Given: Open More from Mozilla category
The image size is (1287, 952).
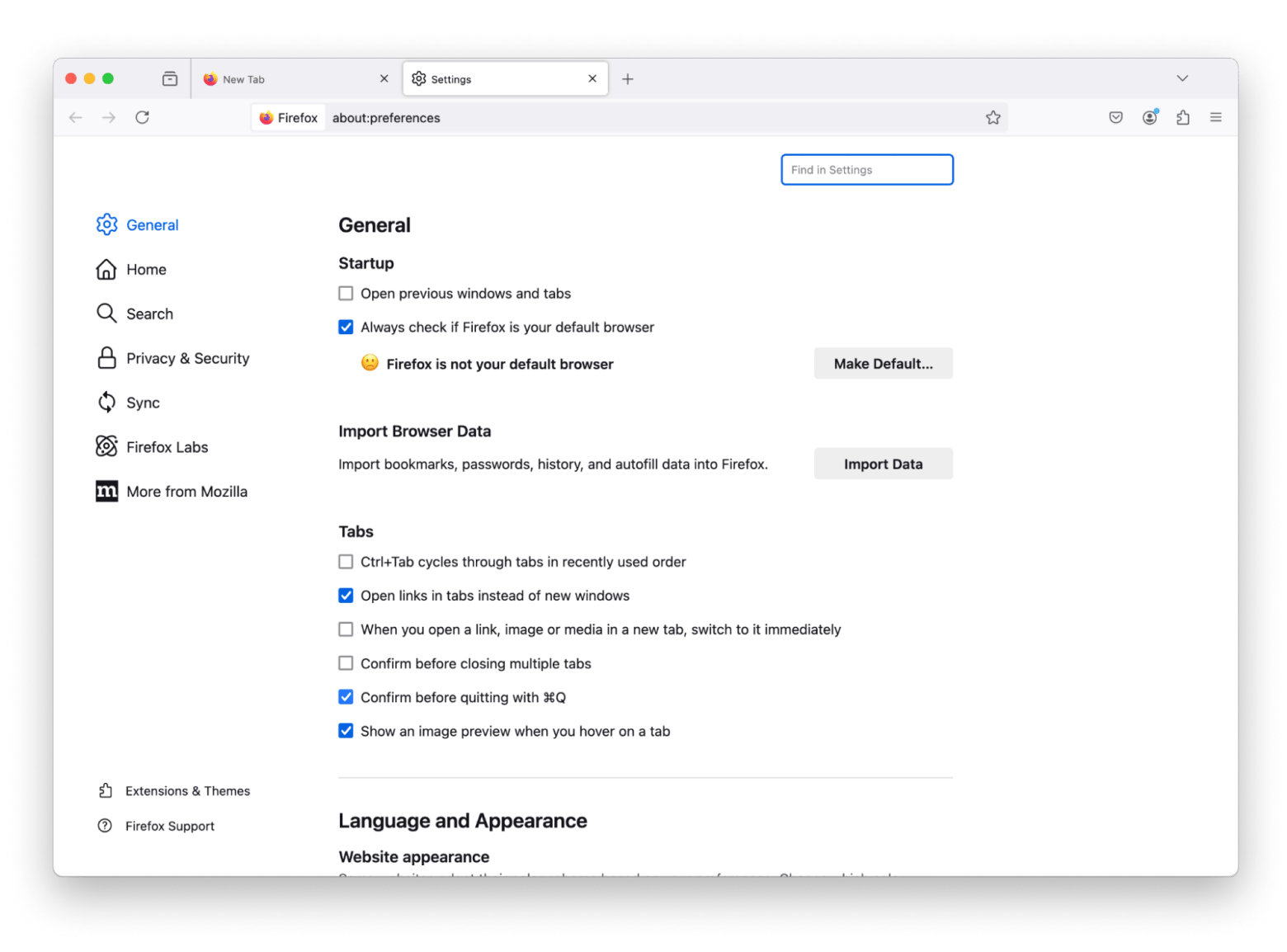Looking at the screenshot, I should tap(187, 492).
